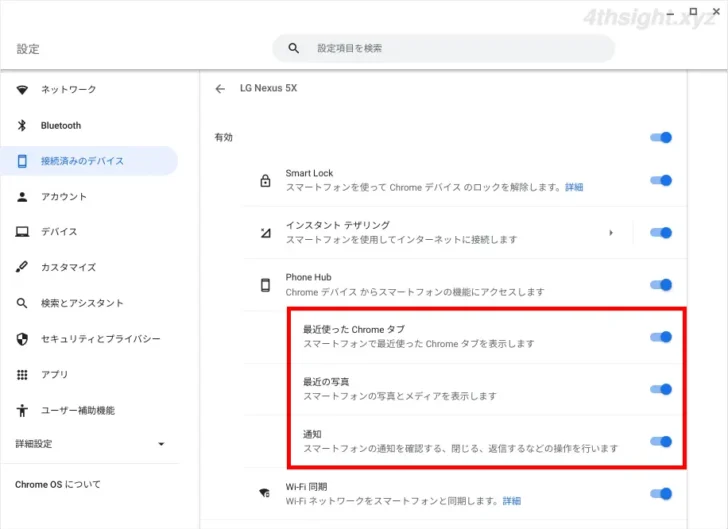This screenshot has height=529, width=728.
Task: Expand the 詳細設定 section arrow
Action: (161, 444)
